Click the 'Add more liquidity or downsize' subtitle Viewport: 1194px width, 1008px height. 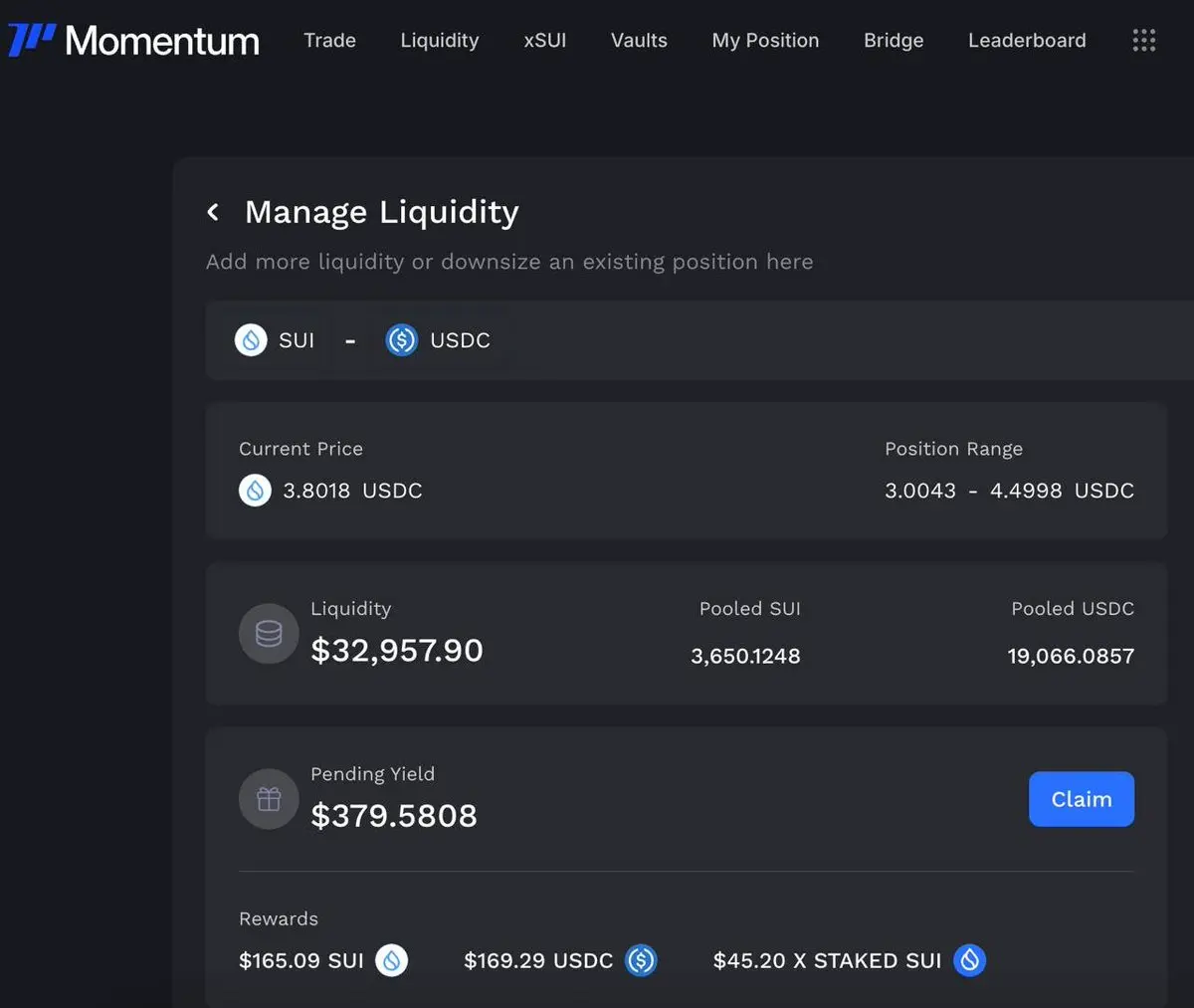coord(509,262)
